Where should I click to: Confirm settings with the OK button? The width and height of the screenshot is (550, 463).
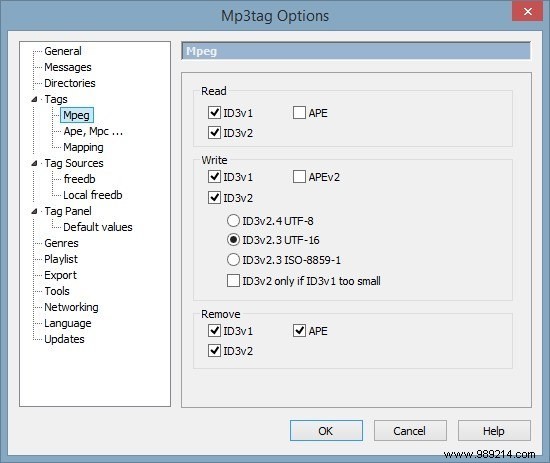pyautogui.click(x=326, y=430)
